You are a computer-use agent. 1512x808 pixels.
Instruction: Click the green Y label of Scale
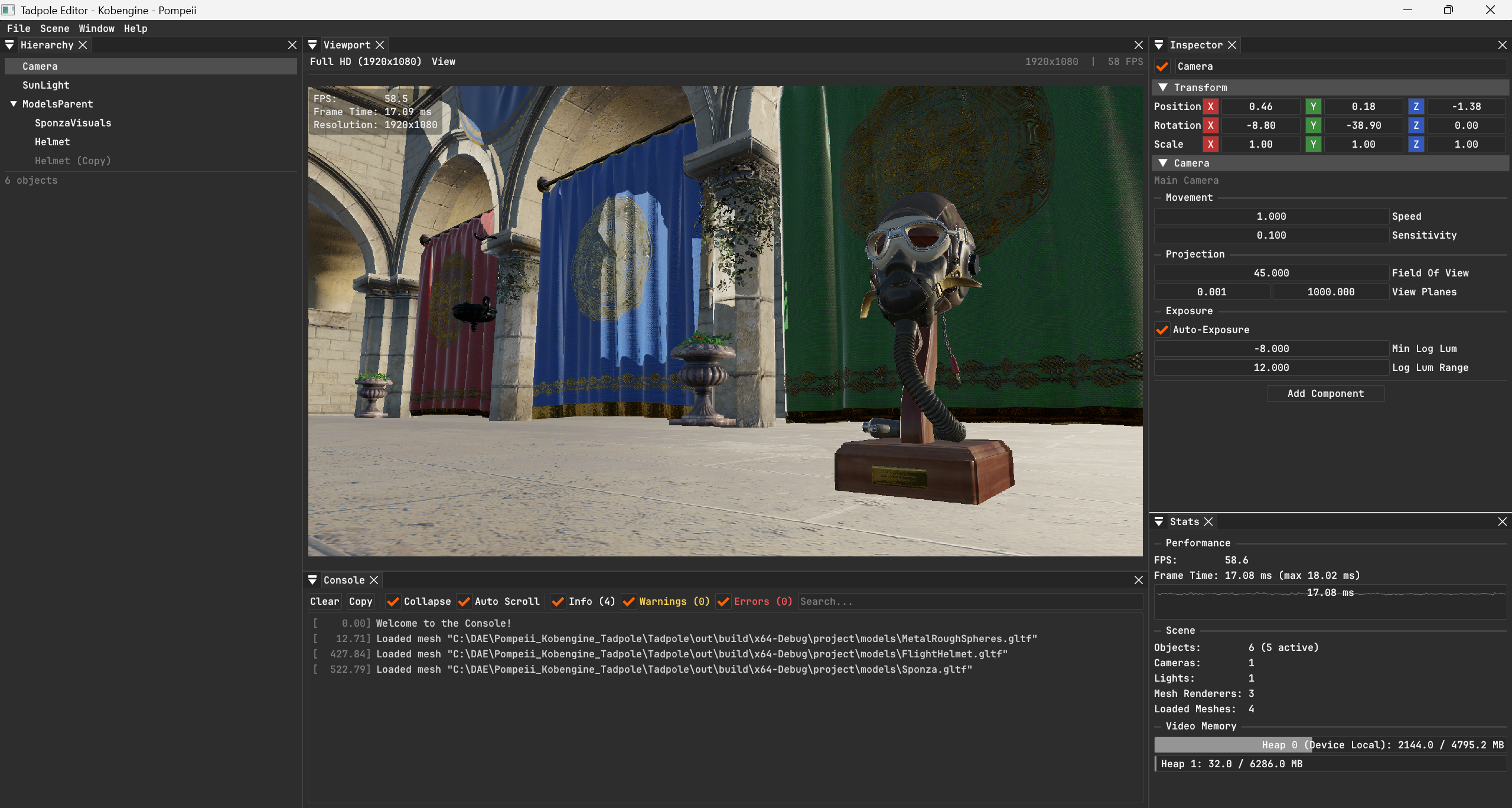tap(1314, 144)
